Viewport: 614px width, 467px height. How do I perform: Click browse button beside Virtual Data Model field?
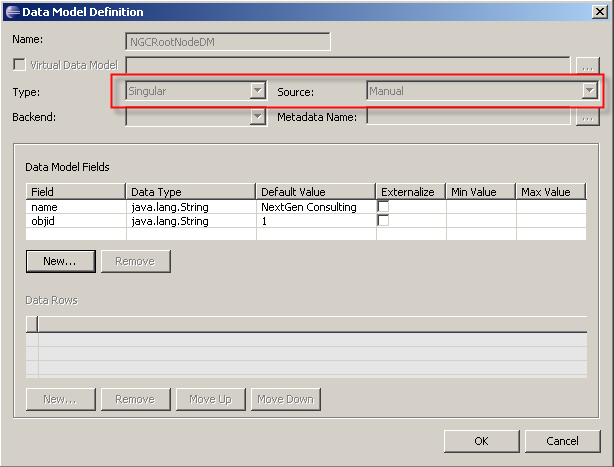coord(588,65)
